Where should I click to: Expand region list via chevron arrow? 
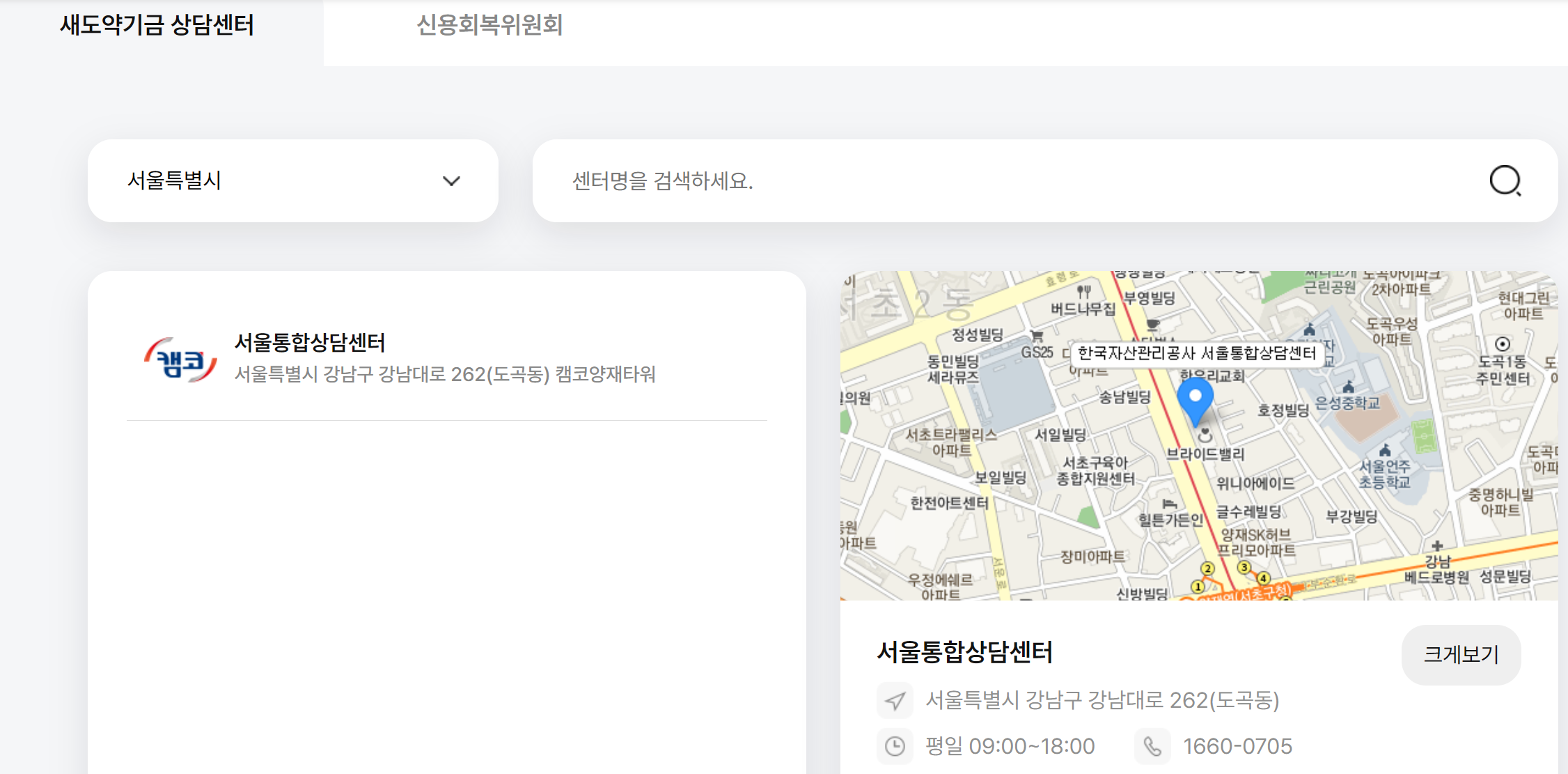click(451, 181)
